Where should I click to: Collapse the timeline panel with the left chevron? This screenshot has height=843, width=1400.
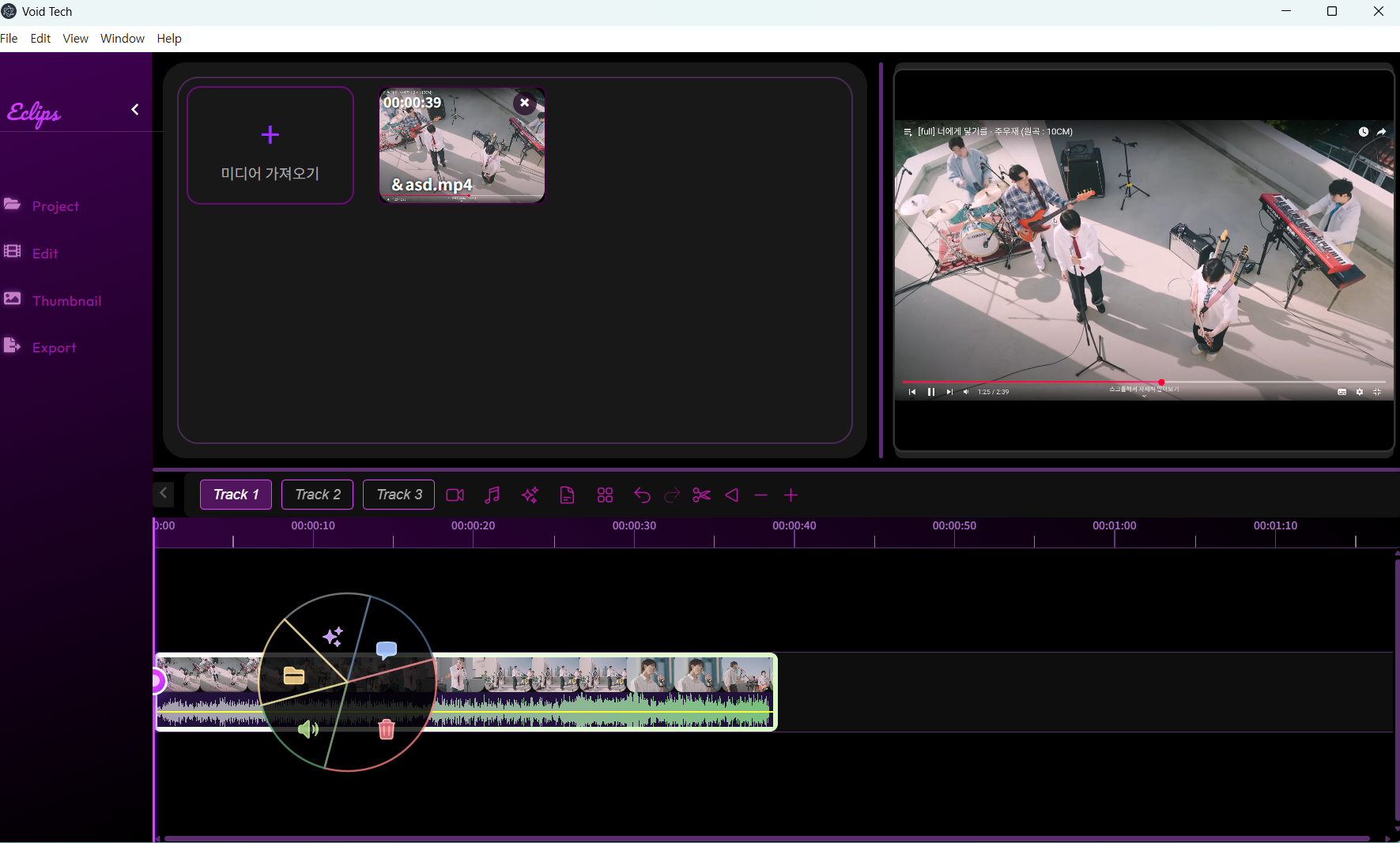(x=163, y=494)
